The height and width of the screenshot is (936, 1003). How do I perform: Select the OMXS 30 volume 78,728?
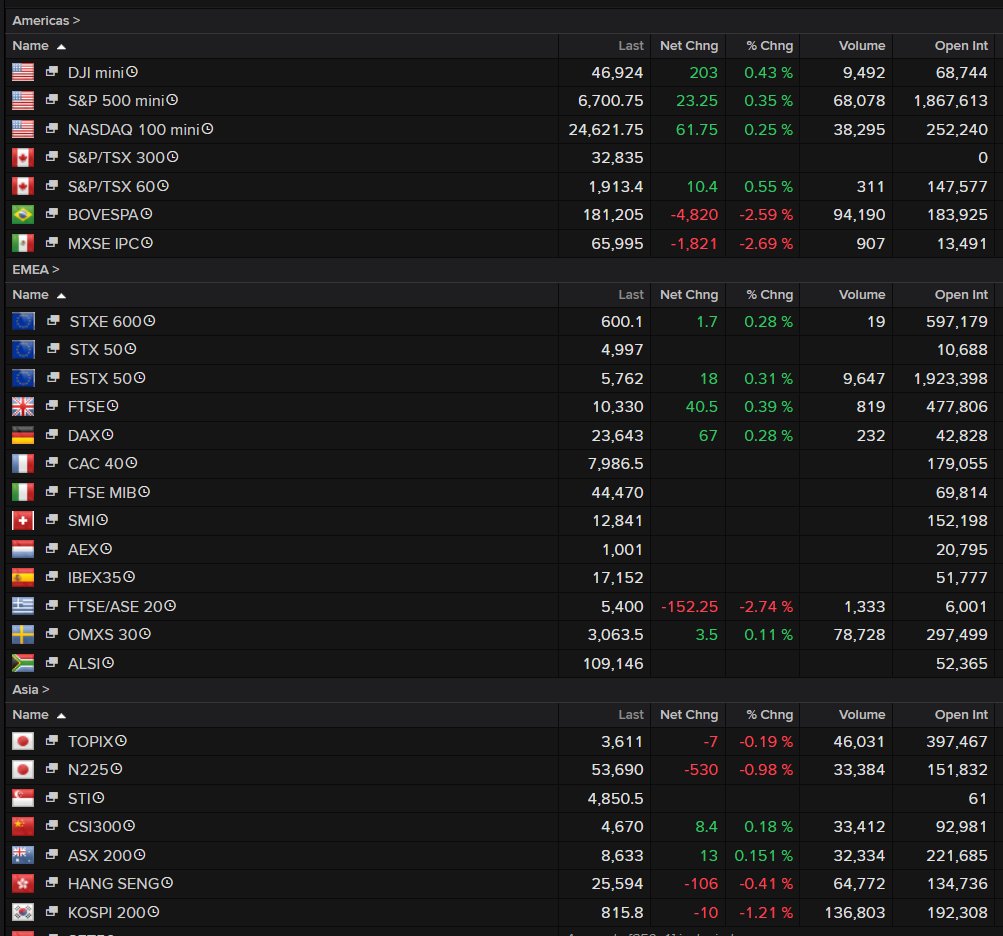pyautogui.click(x=859, y=634)
